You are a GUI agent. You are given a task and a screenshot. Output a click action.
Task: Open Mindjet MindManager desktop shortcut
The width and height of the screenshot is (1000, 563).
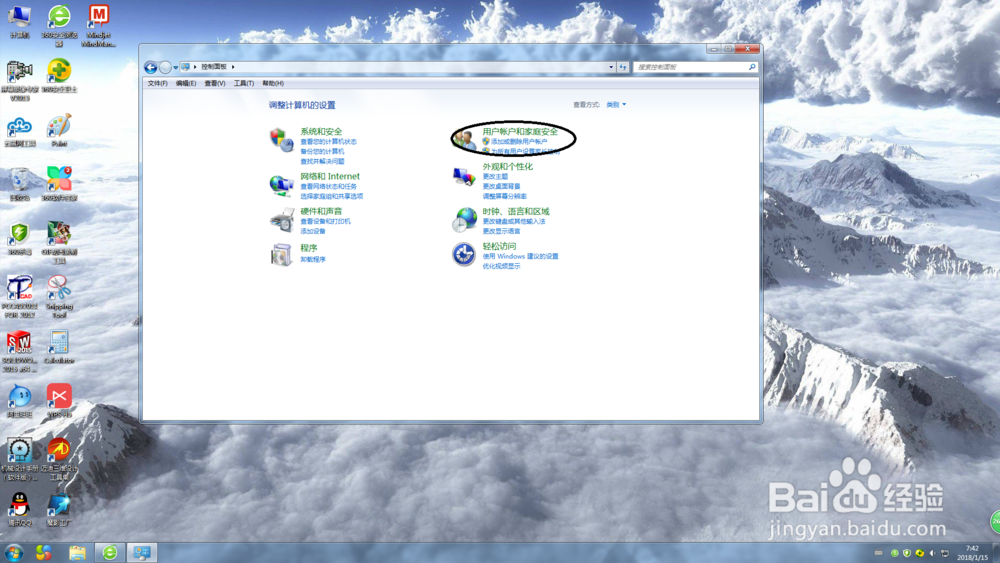[98, 26]
